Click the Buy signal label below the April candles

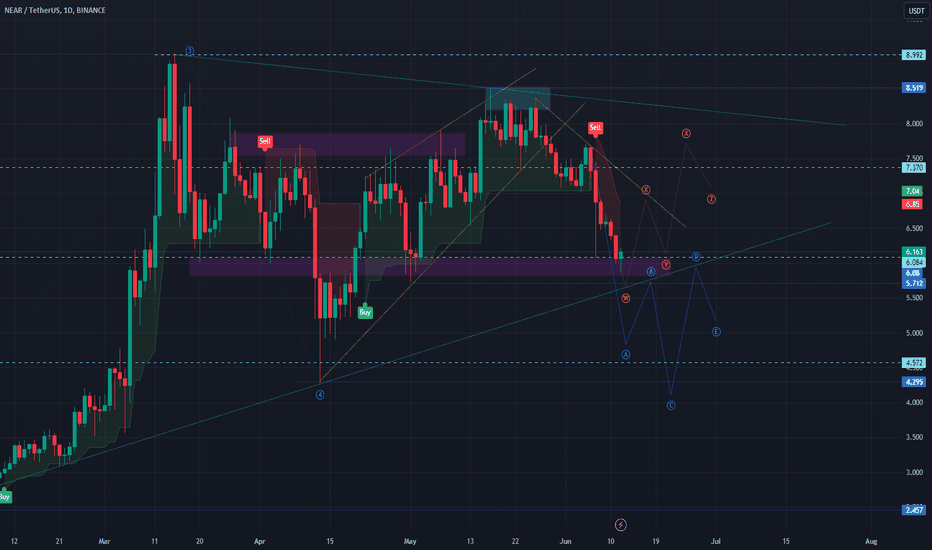pyautogui.click(x=365, y=312)
